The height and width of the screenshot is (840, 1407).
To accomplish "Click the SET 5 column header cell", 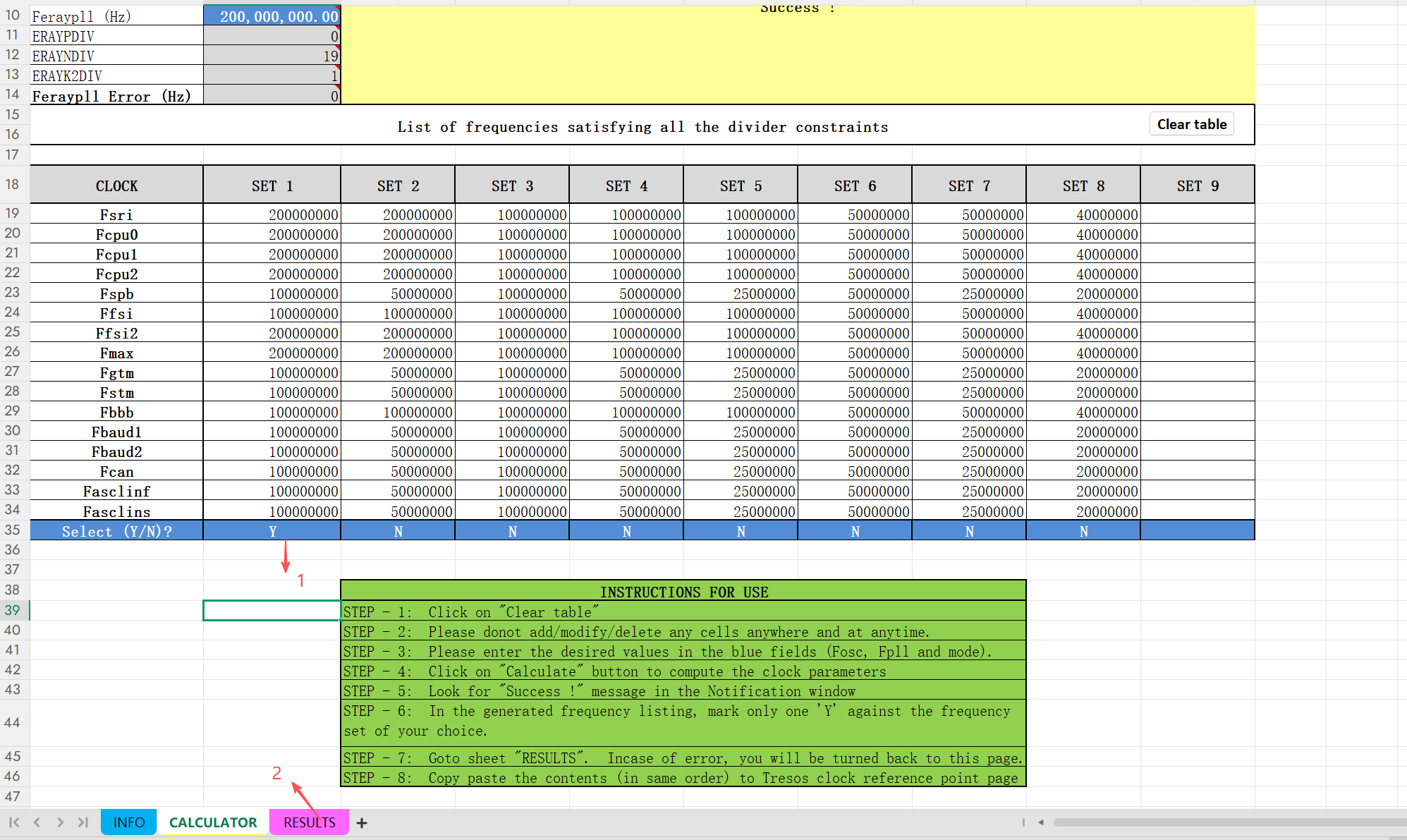I will (741, 185).
